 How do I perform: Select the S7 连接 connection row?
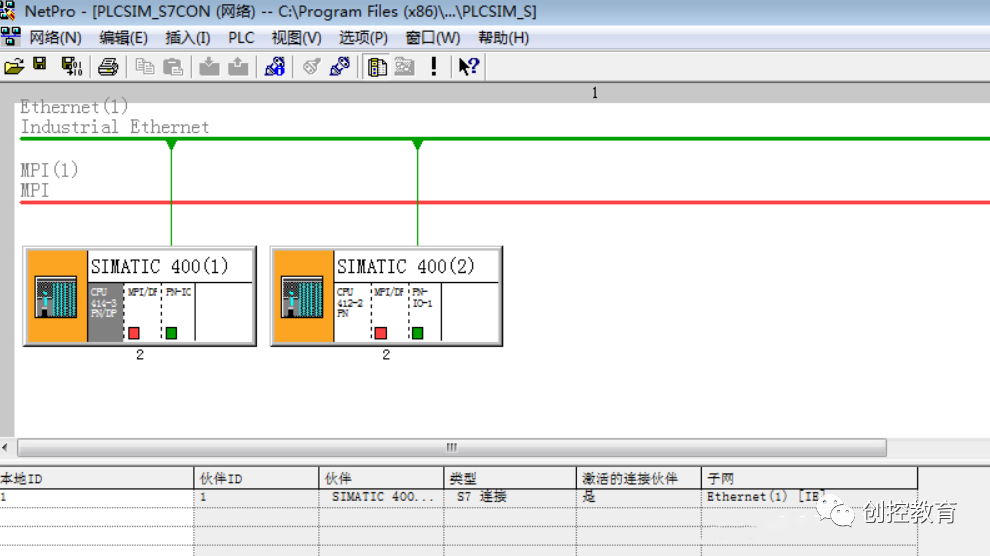tap(458, 497)
